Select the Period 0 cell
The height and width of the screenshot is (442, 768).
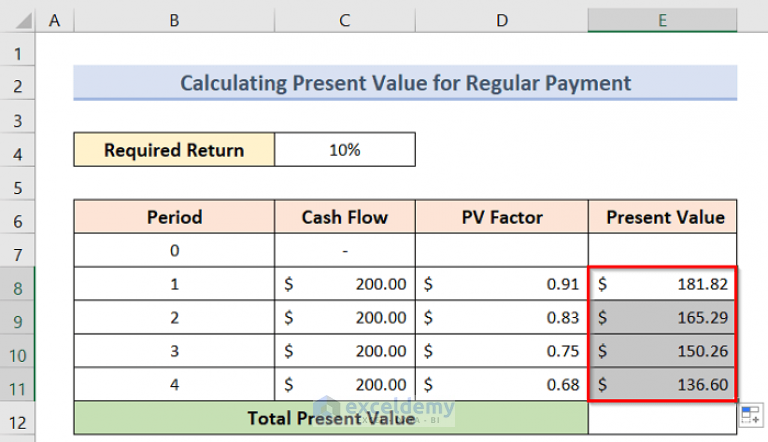[174, 250]
